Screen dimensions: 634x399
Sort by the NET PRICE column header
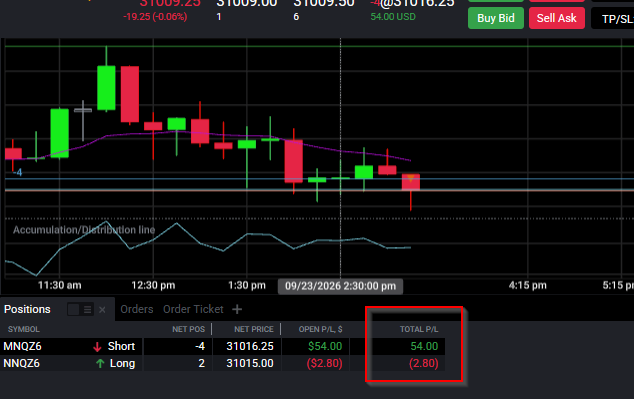(x=254, y=329)
